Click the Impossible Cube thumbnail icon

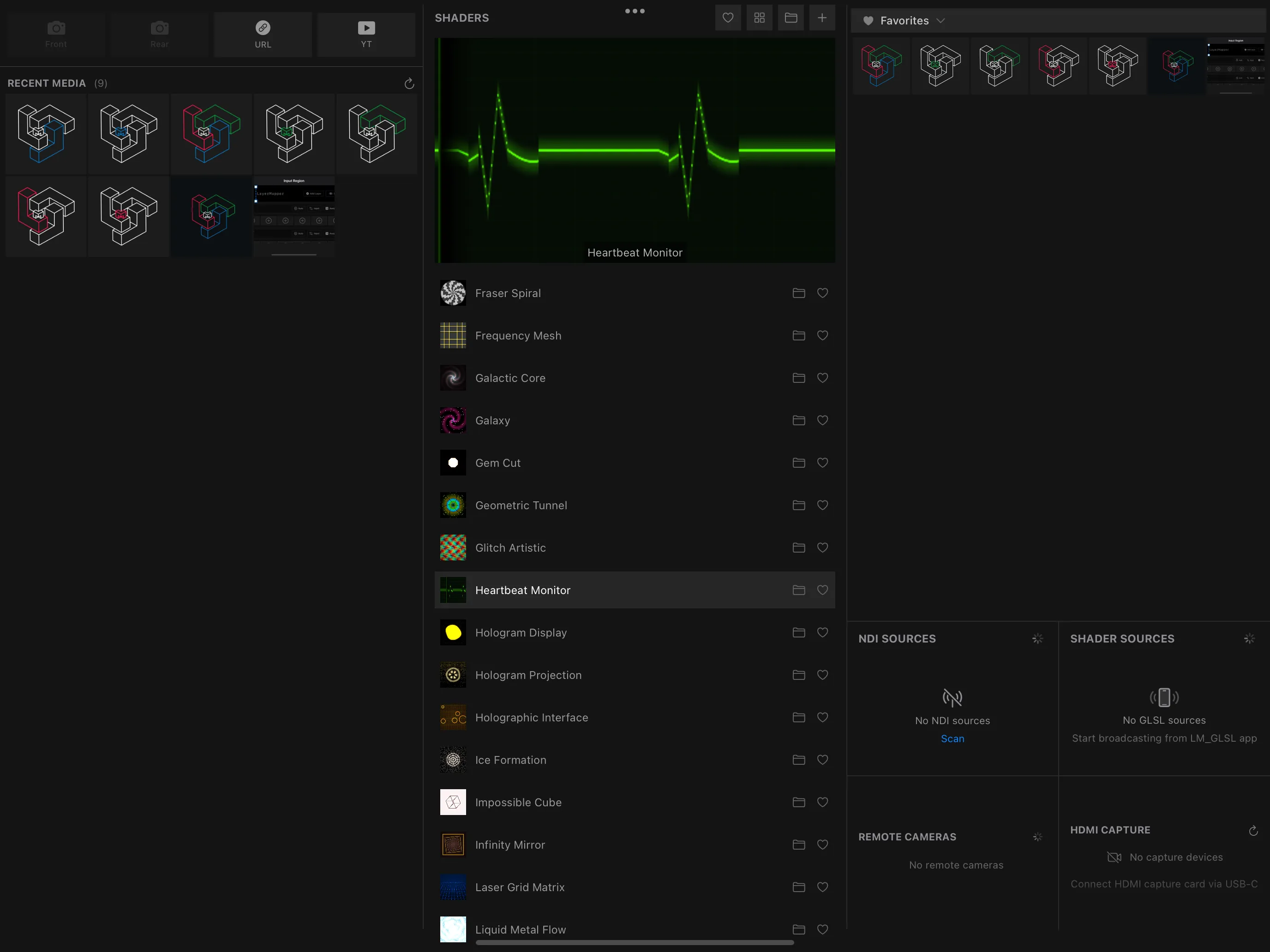[x=453, y=803]
